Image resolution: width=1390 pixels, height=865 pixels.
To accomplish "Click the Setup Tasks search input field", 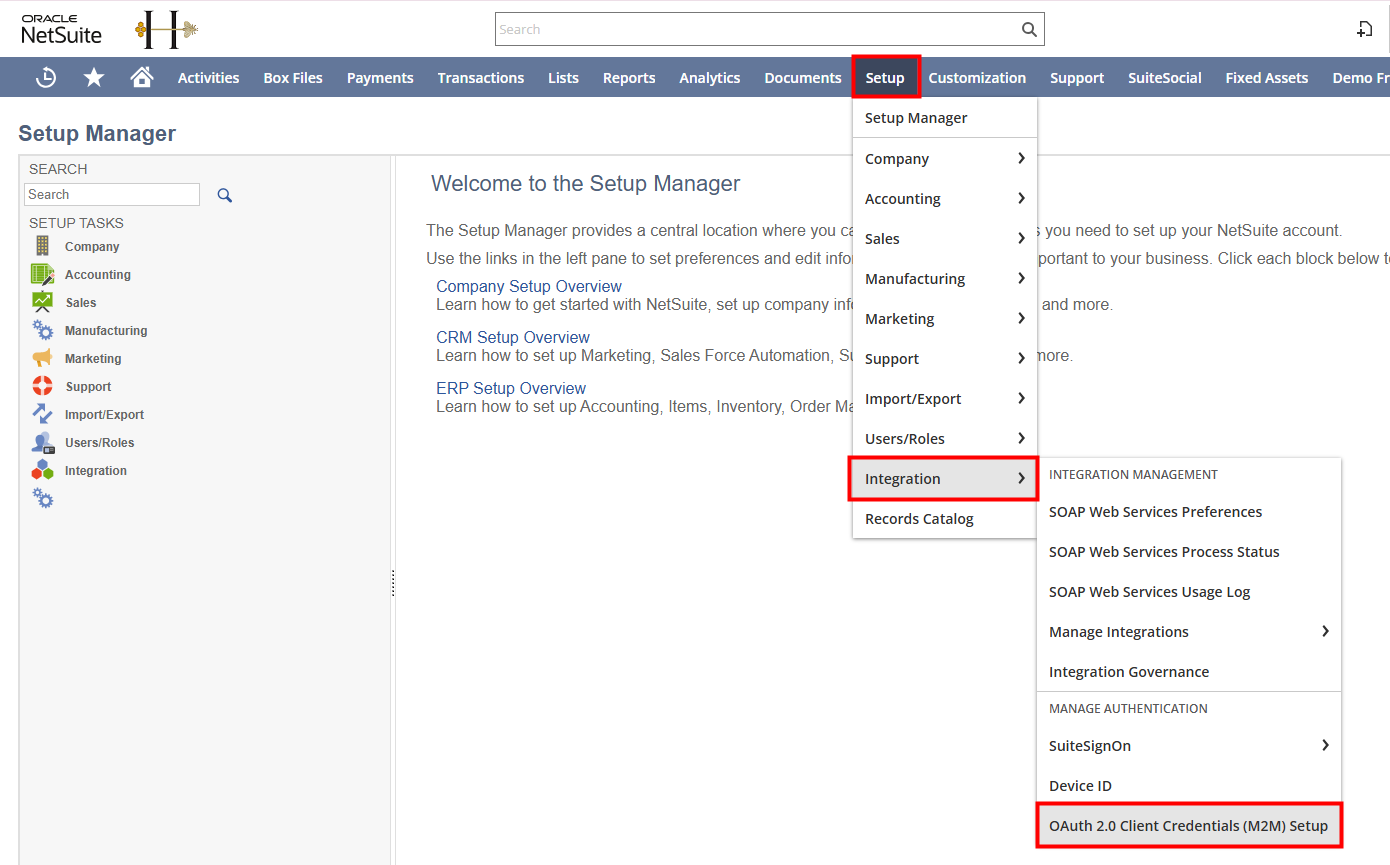I will click(x=112, y=195).
